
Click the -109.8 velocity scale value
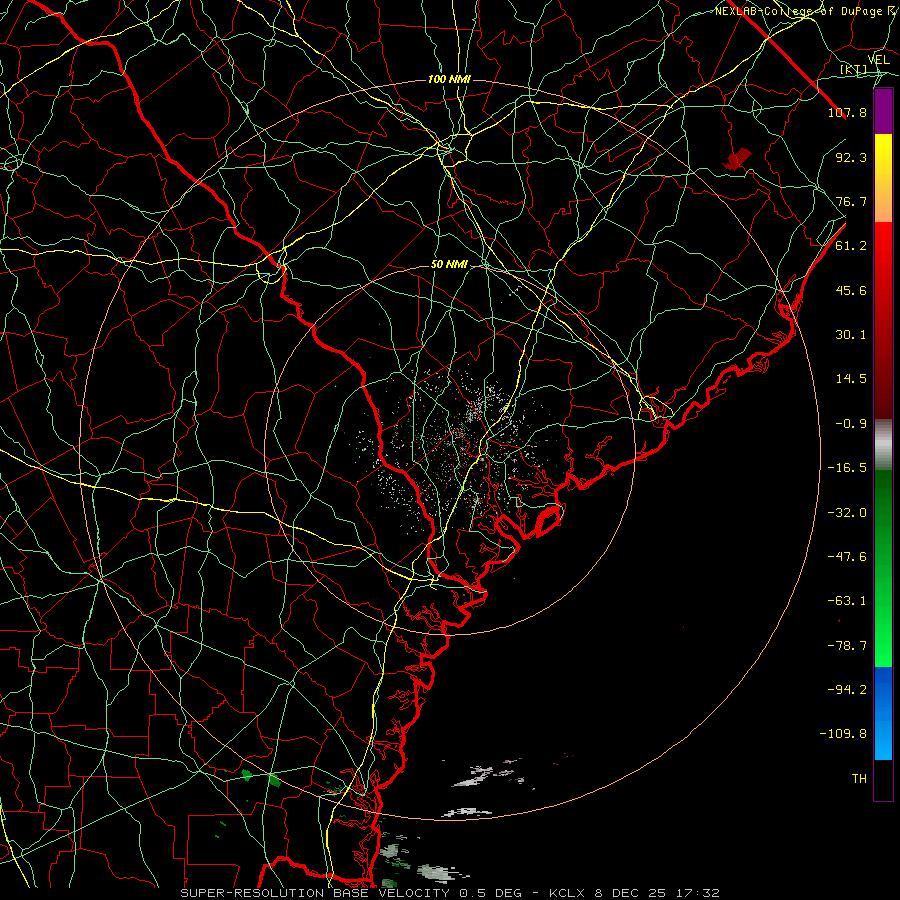pos(843,734)
